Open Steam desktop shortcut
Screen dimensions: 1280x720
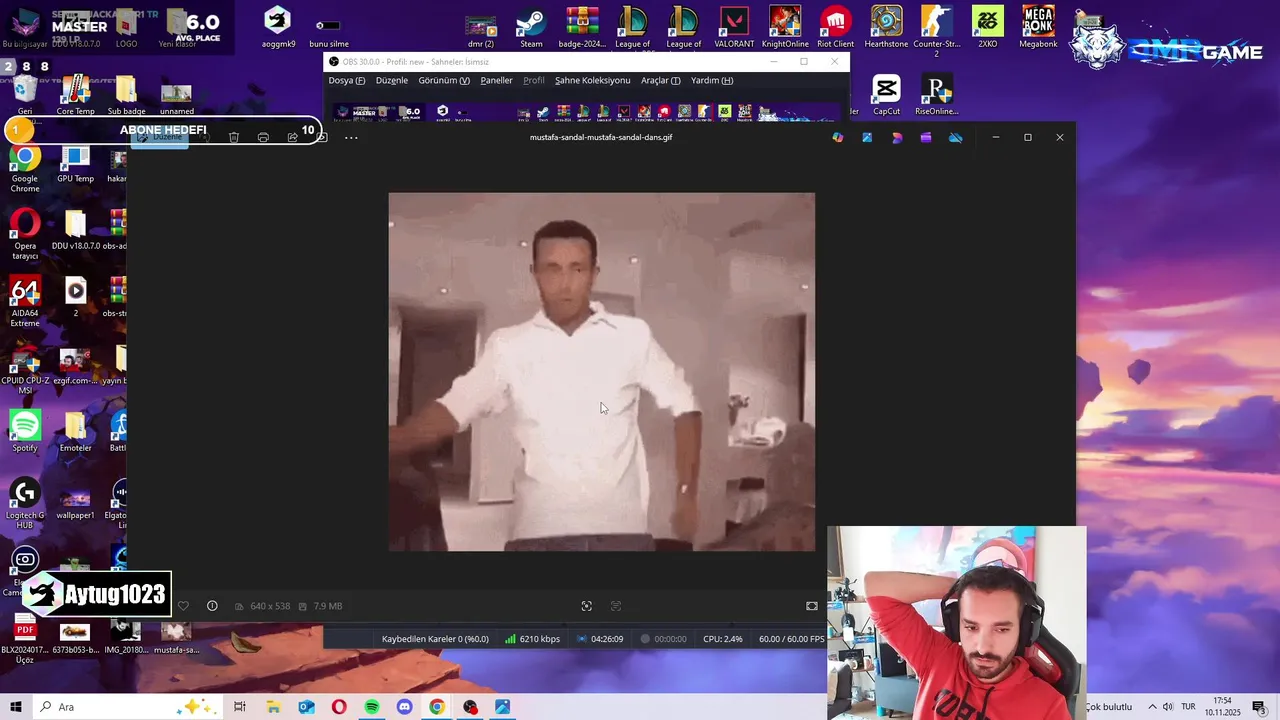coord(531,27)
